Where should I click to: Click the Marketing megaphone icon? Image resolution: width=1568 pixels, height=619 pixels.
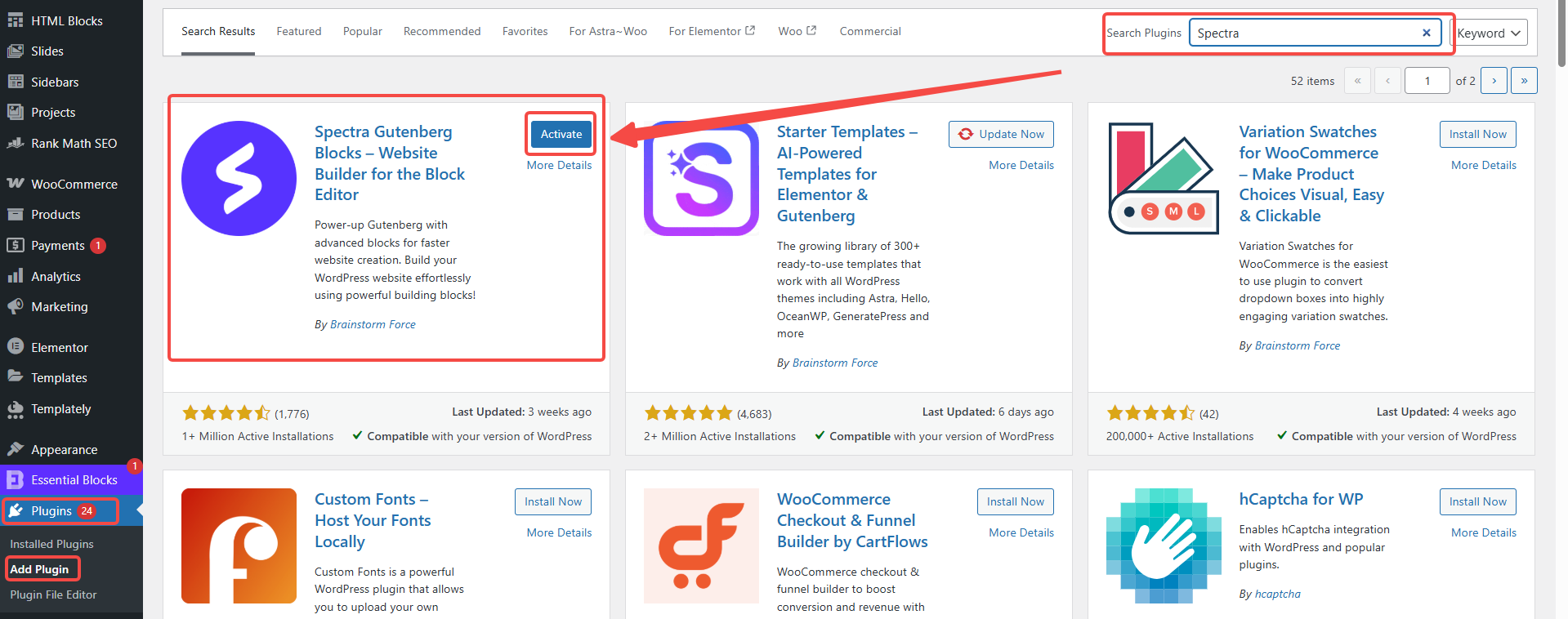15,306
